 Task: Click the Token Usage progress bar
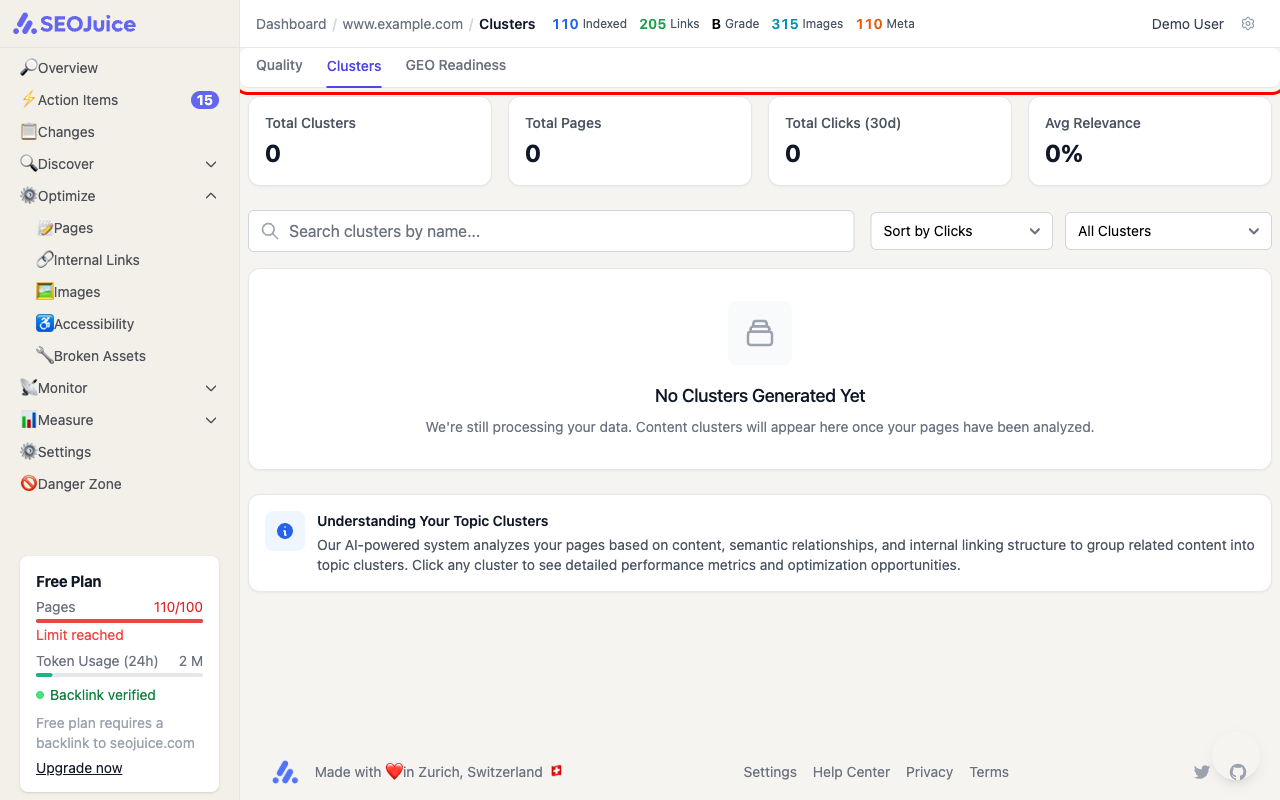(119, 675)
